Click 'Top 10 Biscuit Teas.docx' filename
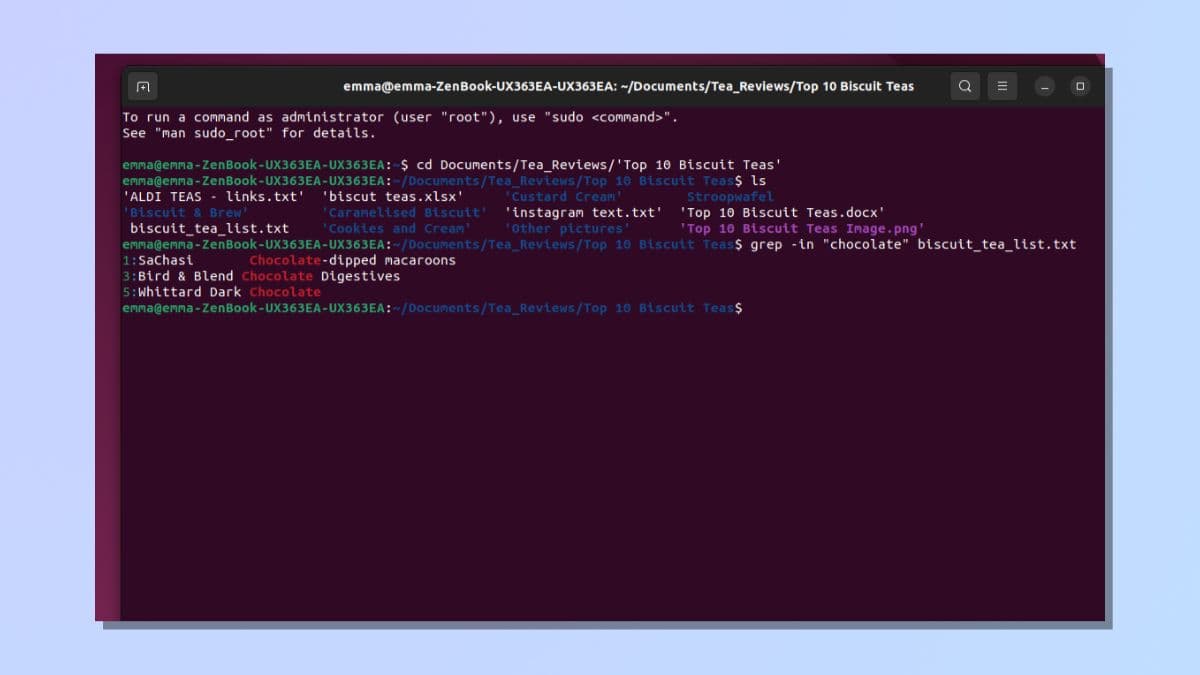This screenshot has height=675, width=1200. tap(787, 212)
